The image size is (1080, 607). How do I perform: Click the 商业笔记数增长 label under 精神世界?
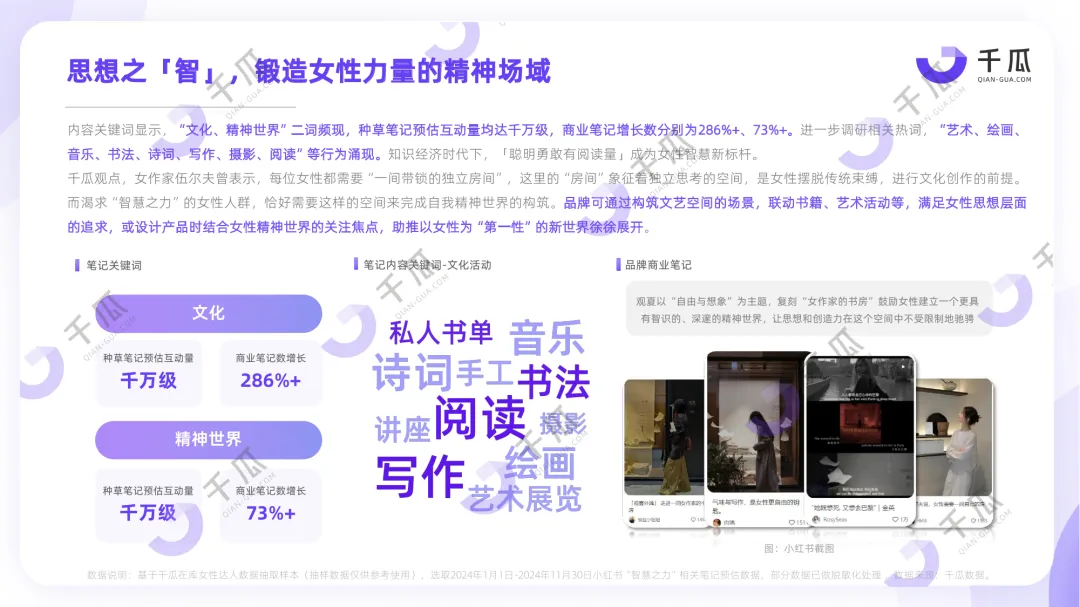coord(271,491)
